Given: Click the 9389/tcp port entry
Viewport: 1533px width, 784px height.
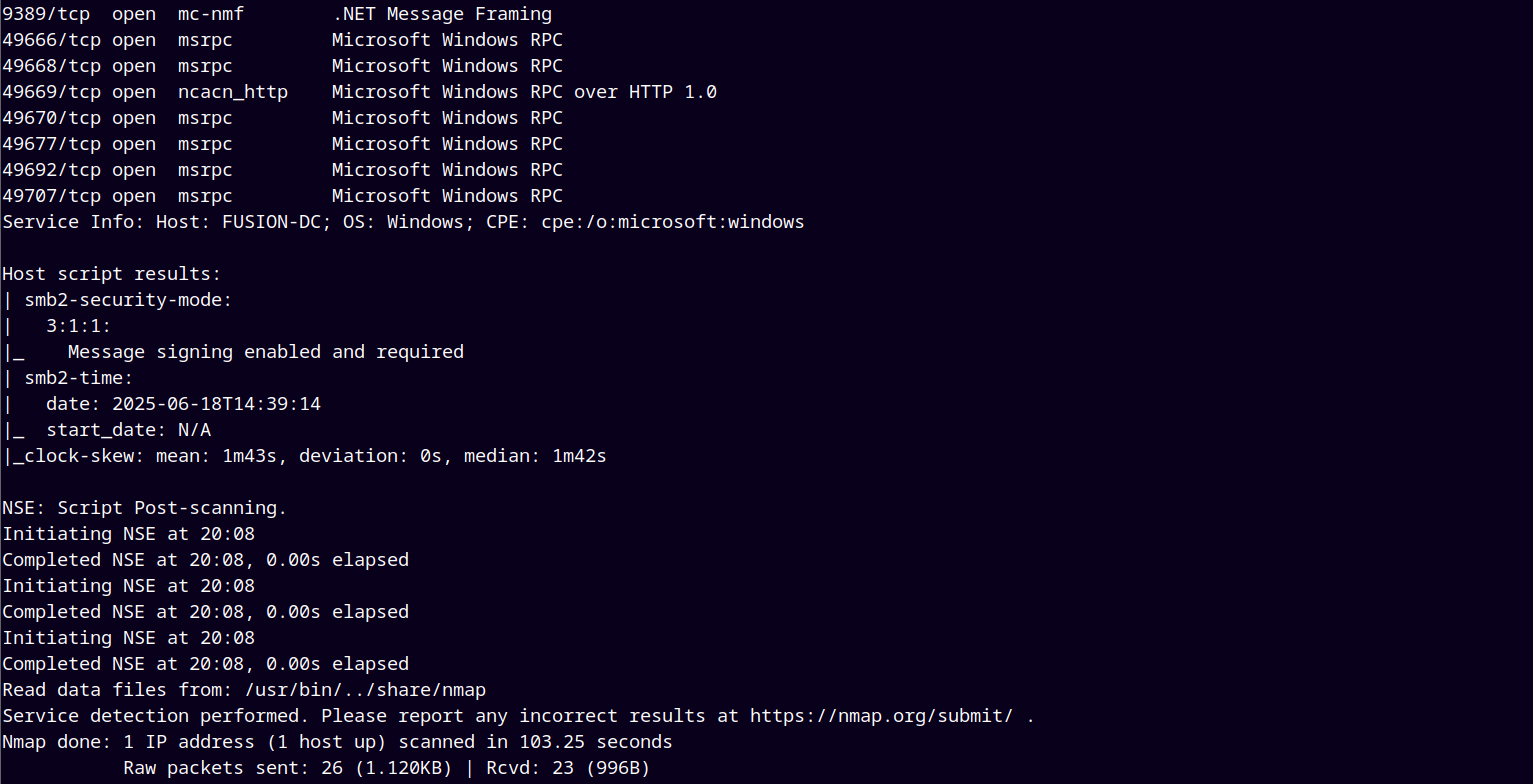Looking at the screenshot, I should [46, 14].
